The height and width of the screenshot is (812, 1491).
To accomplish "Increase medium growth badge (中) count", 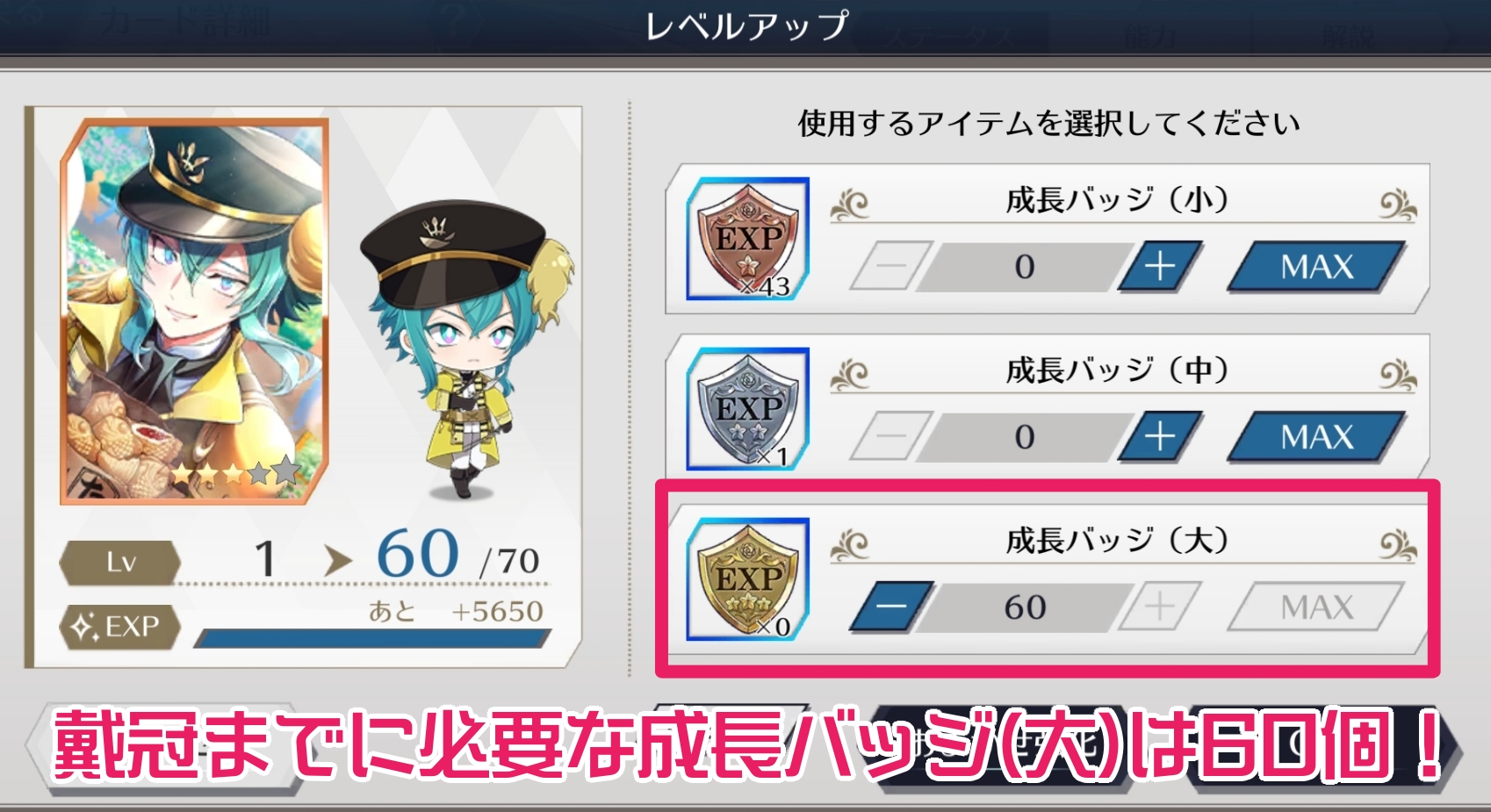I will [x=1159, y=436].
